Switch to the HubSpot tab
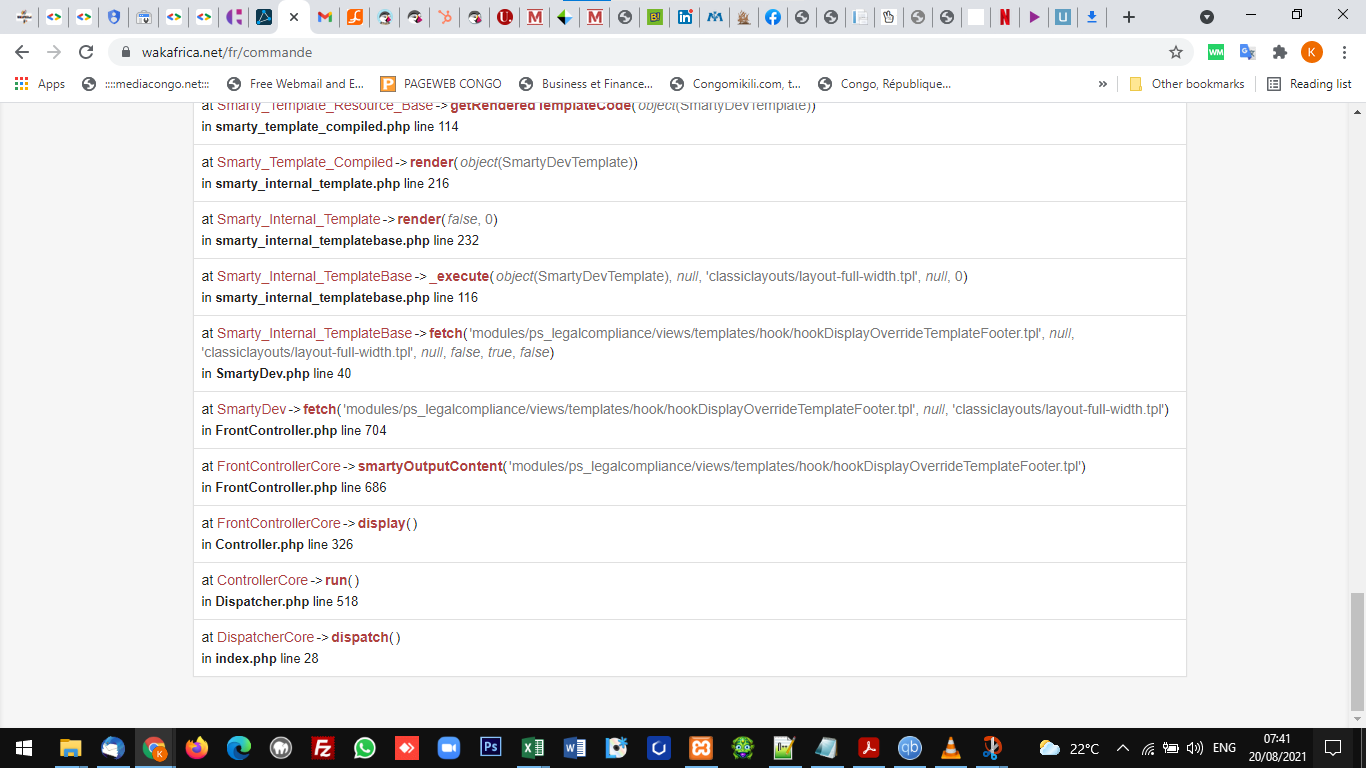The width and height of the screenshot is (1366, 768). [x=444, y=17]
